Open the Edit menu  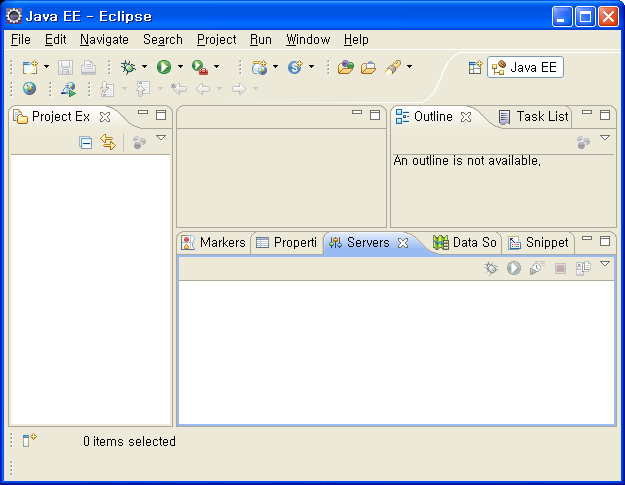pos(55,39)
